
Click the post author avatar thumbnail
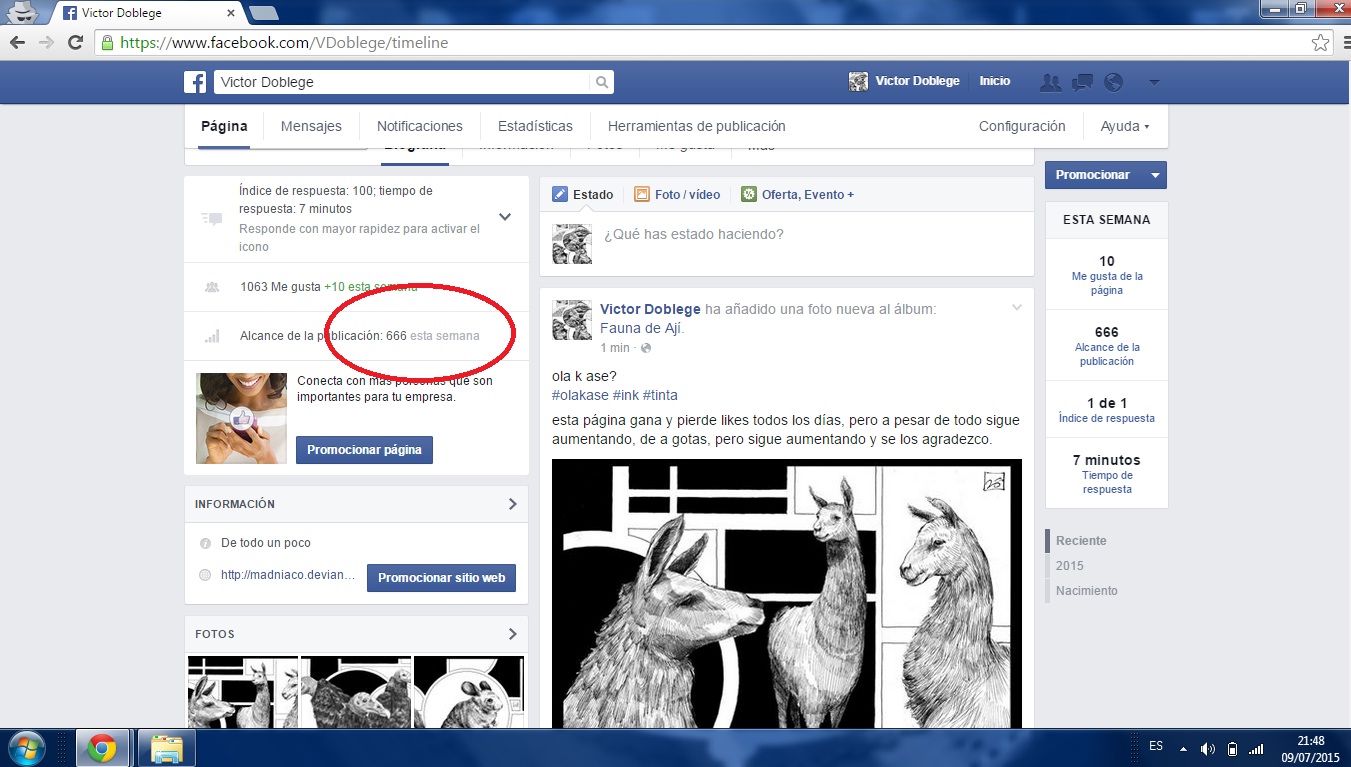pyautogui.click(x=572, y=320)
